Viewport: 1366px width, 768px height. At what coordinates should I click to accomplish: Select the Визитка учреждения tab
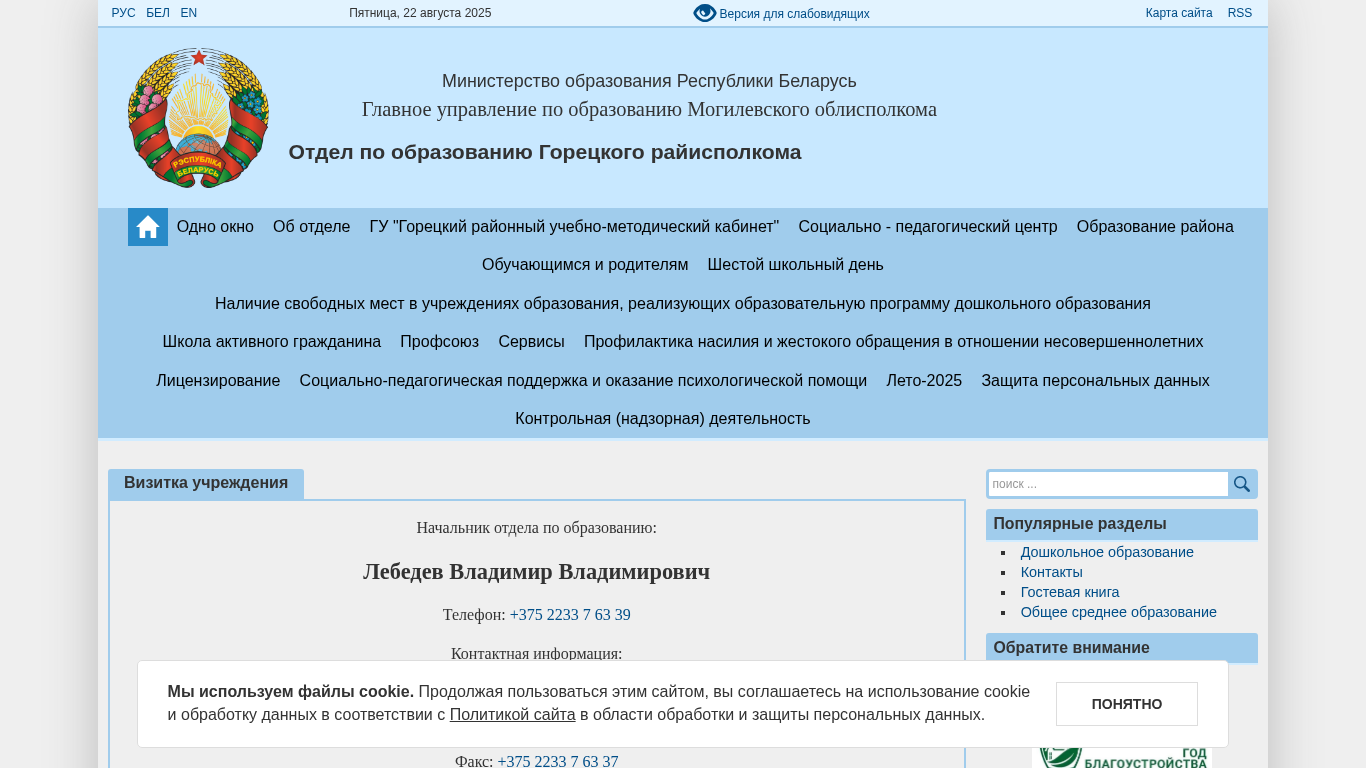(206, 484)
